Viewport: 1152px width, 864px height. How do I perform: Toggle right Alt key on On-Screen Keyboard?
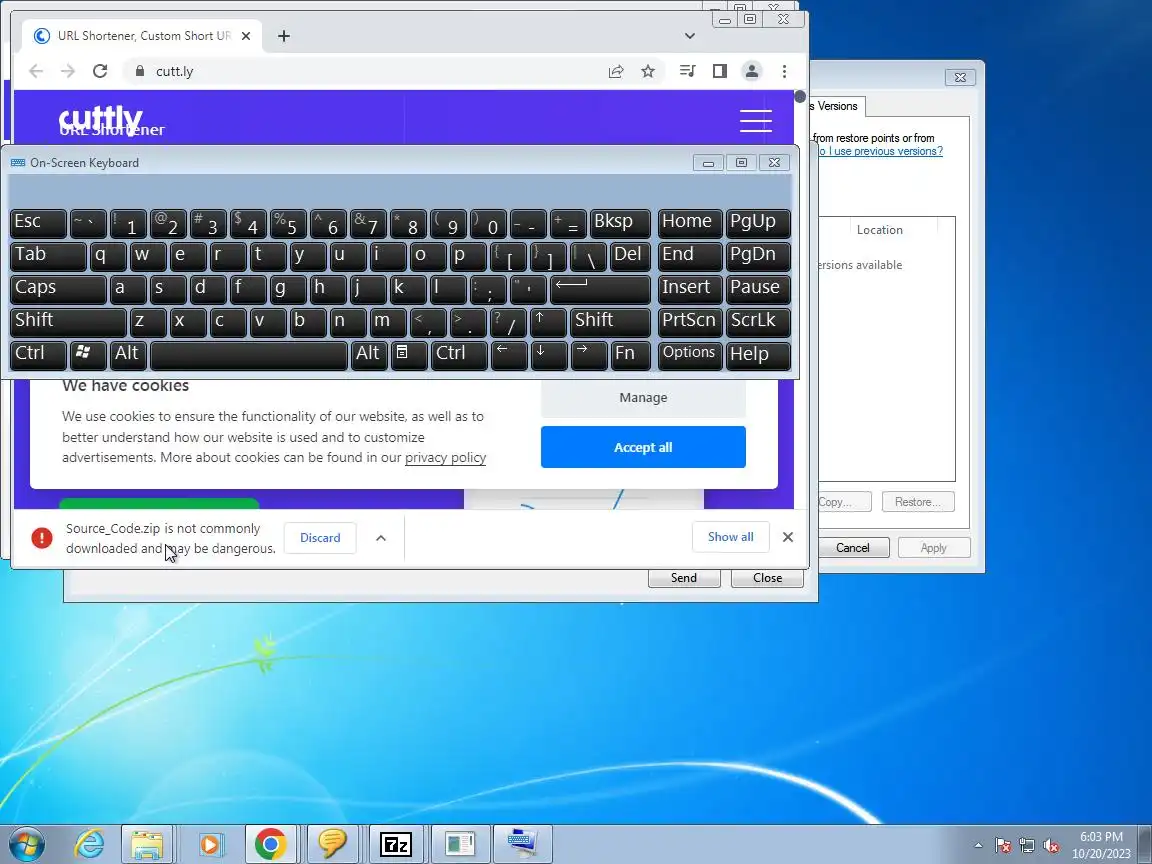(x=368, y=355)
